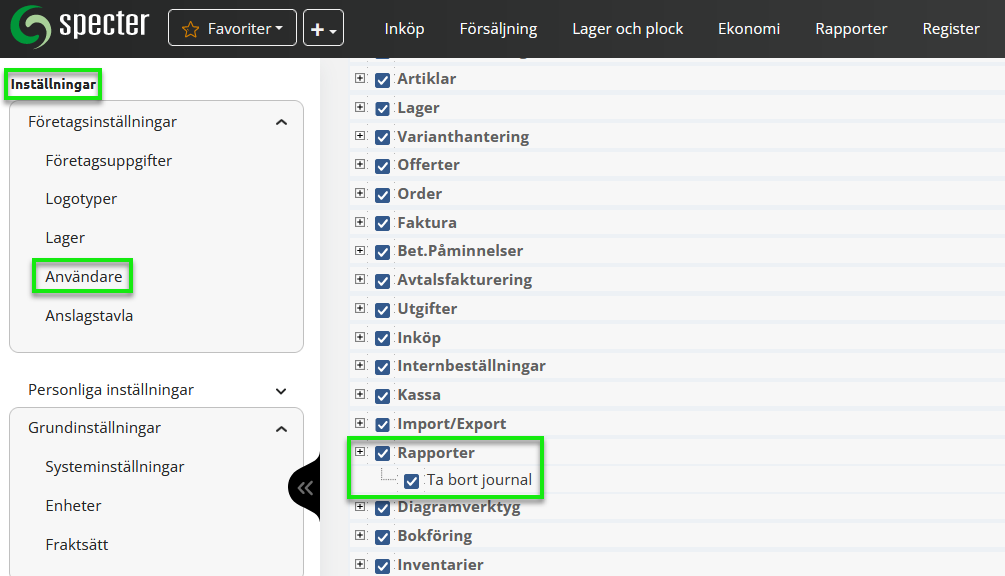Click the plus icon beside Faktura
The image size is (1005, 576).
360,222
